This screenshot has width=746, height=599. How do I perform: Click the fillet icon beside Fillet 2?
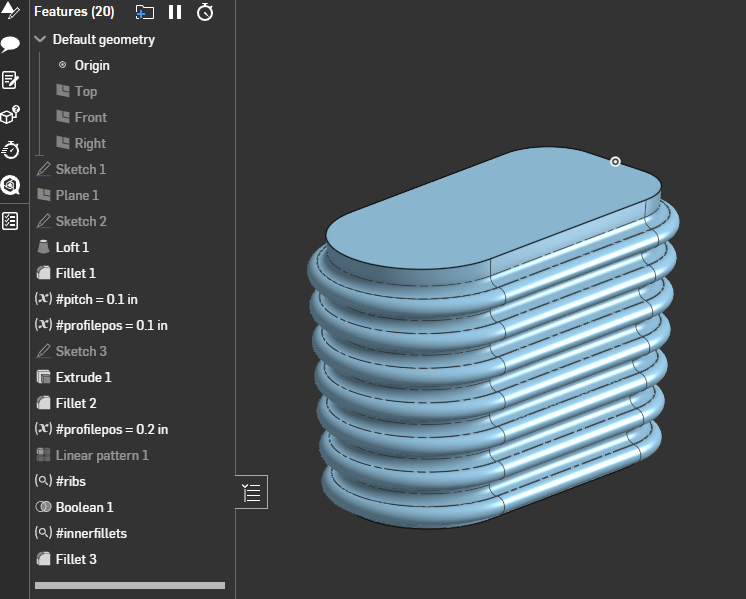tap(43, 403)
